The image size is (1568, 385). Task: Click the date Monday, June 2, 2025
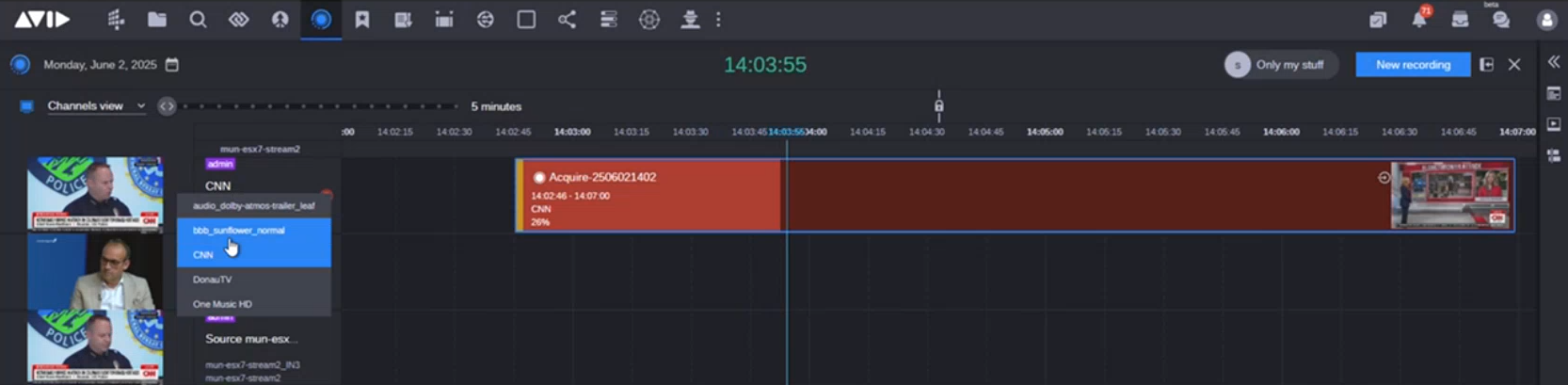100,65
